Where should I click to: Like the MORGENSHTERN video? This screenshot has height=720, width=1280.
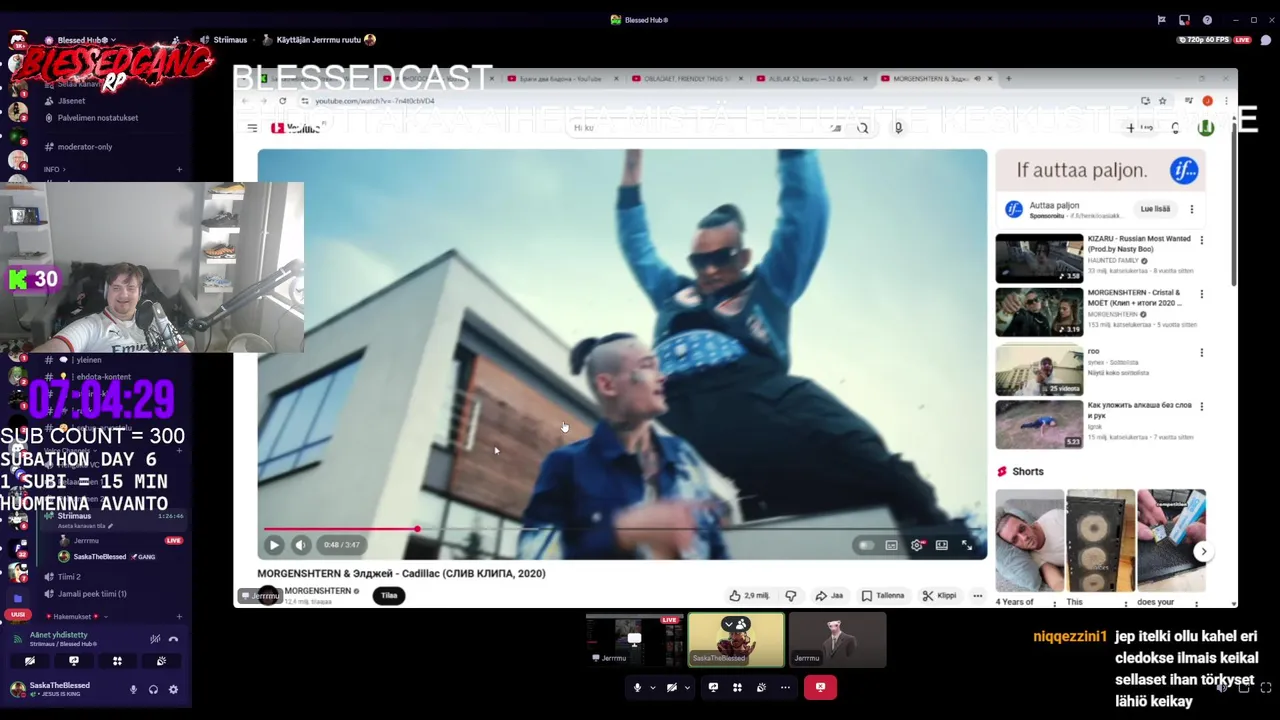[x=749, y=595]
